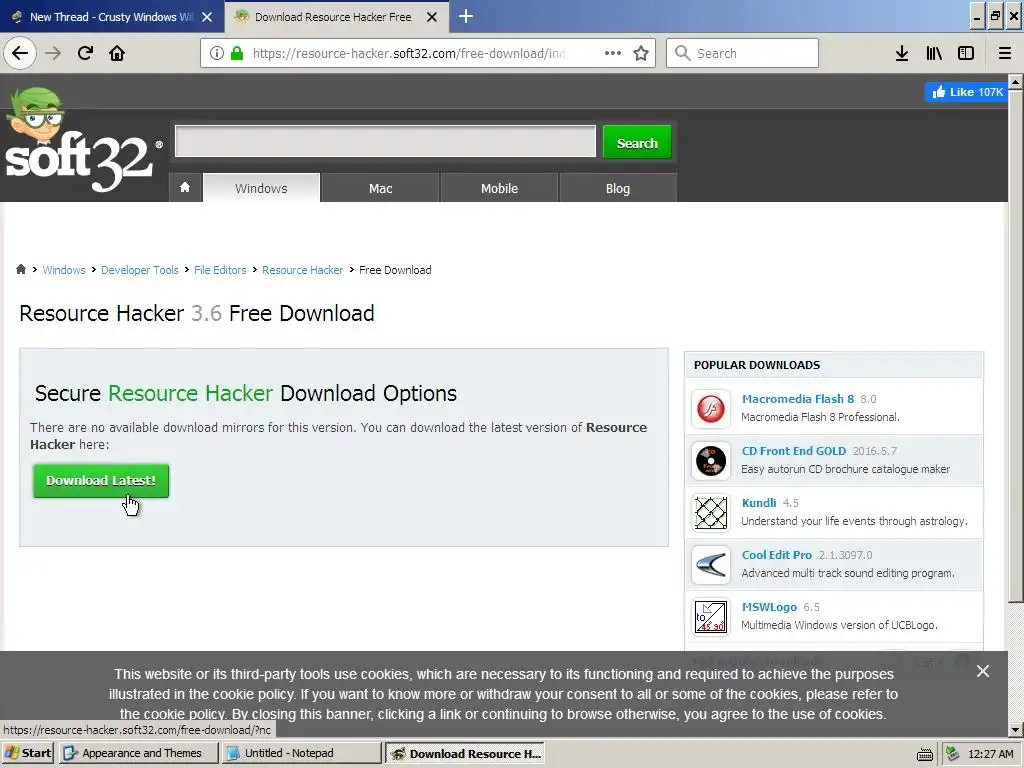The height and width of the screenshot is (768, 1024).
Task: Go back with the browser back arrow
Action: [20, 53]
